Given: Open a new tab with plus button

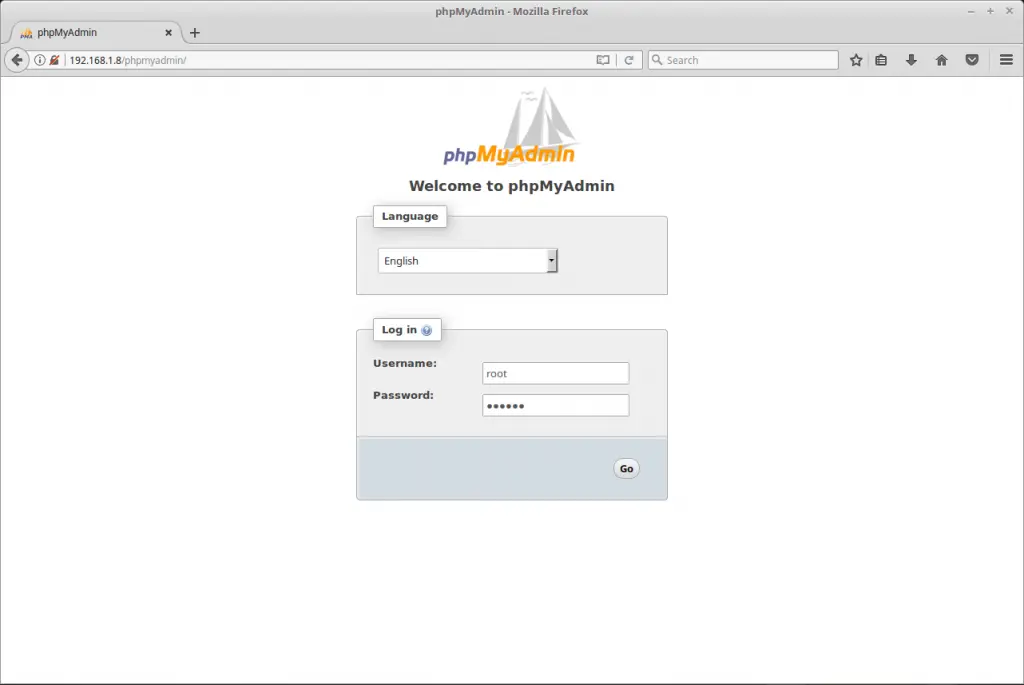Looking at the screenshot, I should coord(195,33).
